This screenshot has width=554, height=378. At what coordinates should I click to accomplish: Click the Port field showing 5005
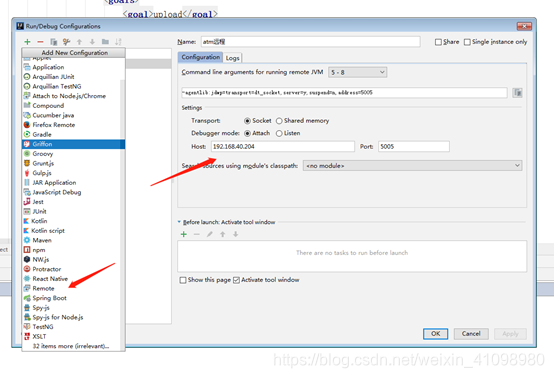point(414,147)
